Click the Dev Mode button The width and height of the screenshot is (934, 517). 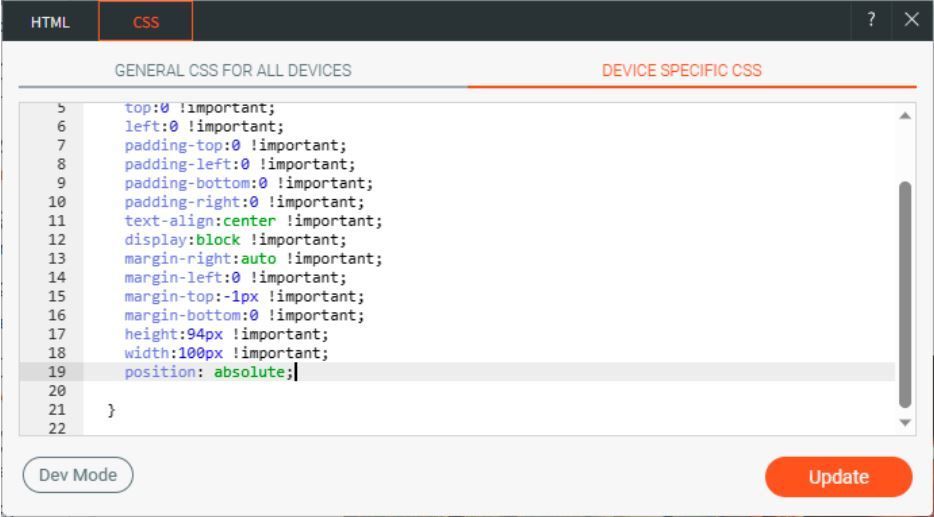(78, 475)
